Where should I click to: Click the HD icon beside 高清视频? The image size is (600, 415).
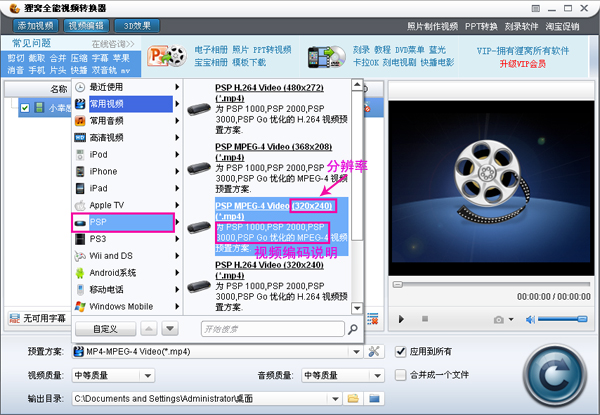point(80,138)
